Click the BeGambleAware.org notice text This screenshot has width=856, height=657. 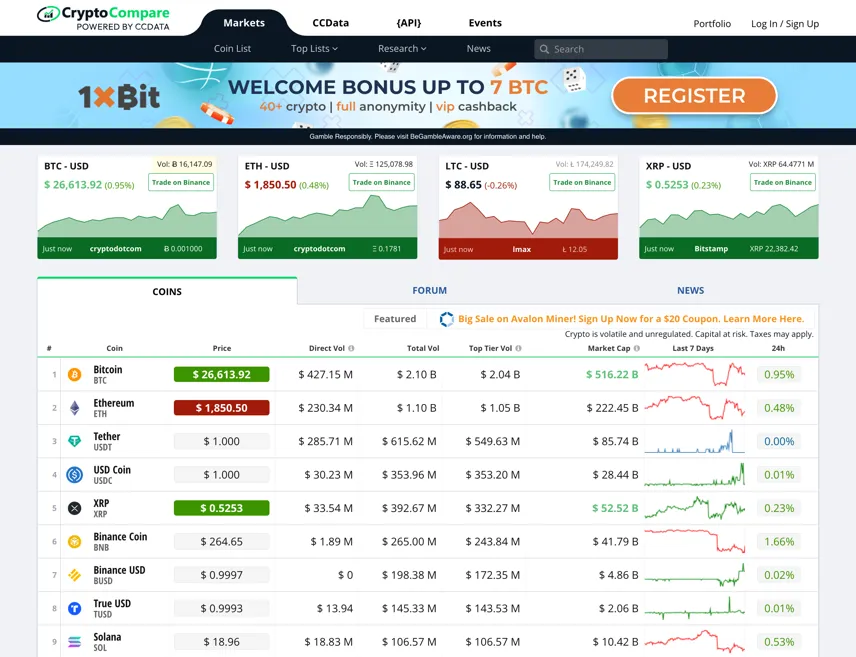(x=427, y=137)
